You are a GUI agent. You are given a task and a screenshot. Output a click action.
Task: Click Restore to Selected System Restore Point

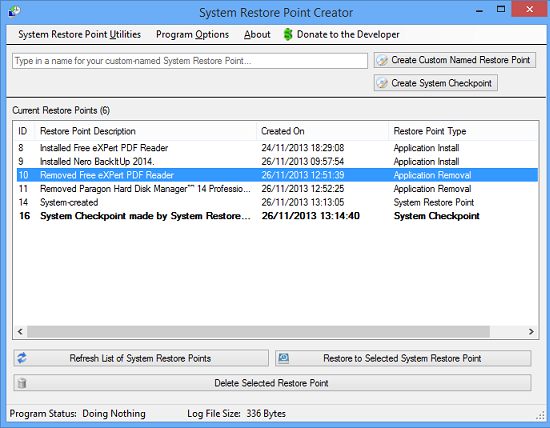[403, 358]
